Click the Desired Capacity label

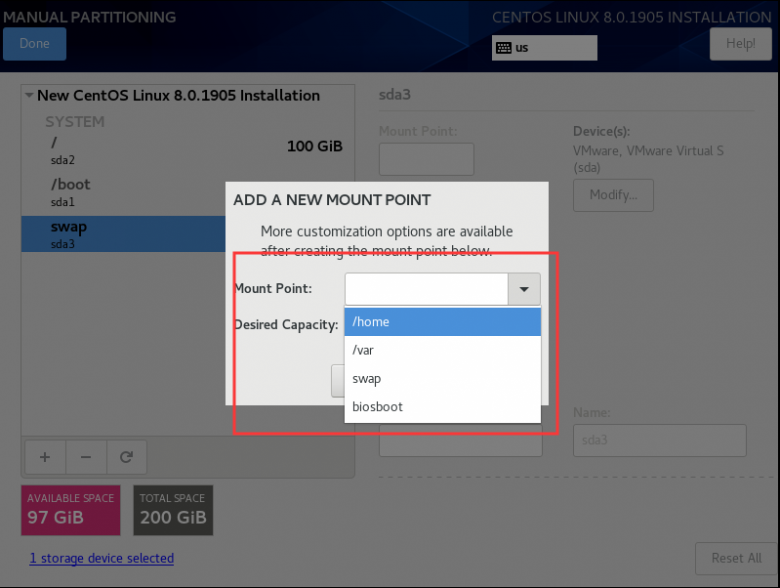pos(286,324)
